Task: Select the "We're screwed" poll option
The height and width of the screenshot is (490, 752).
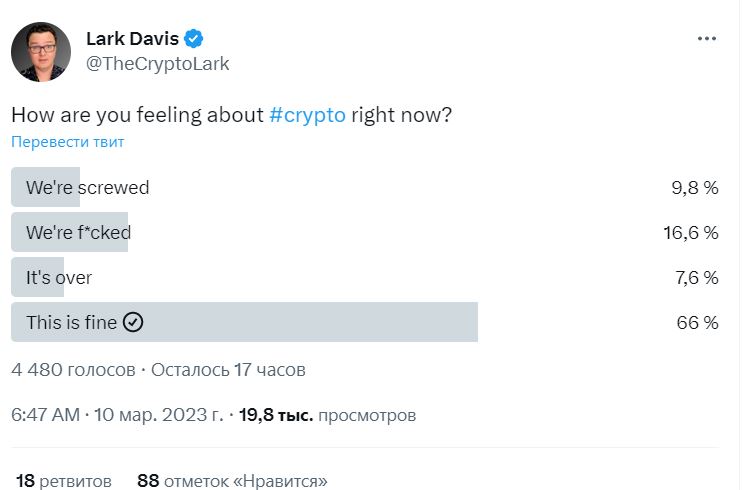Action: (x=88, y=187)
